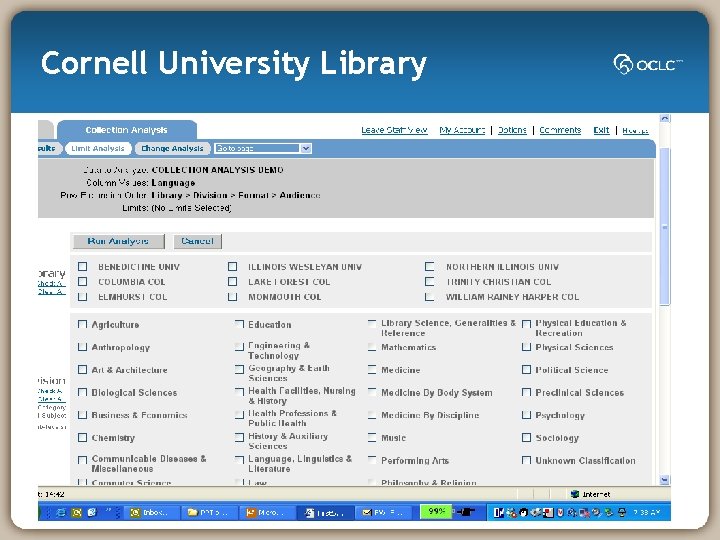The height and width of the screenshot is (540, 720).
Task: Enable Medicine By Discipline checkbox
Action: coord(372,415)
